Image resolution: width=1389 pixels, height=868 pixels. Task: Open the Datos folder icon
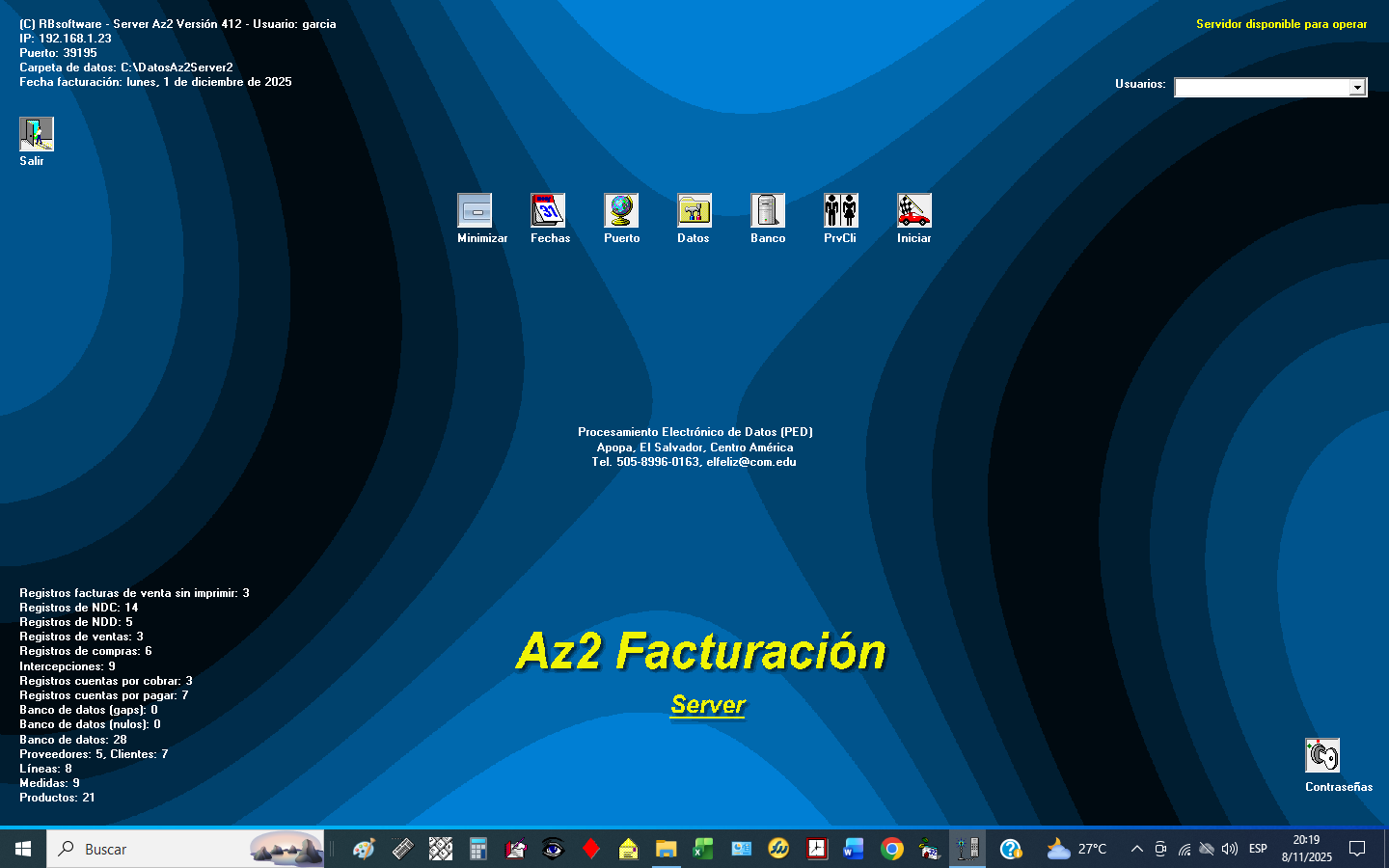694,210
